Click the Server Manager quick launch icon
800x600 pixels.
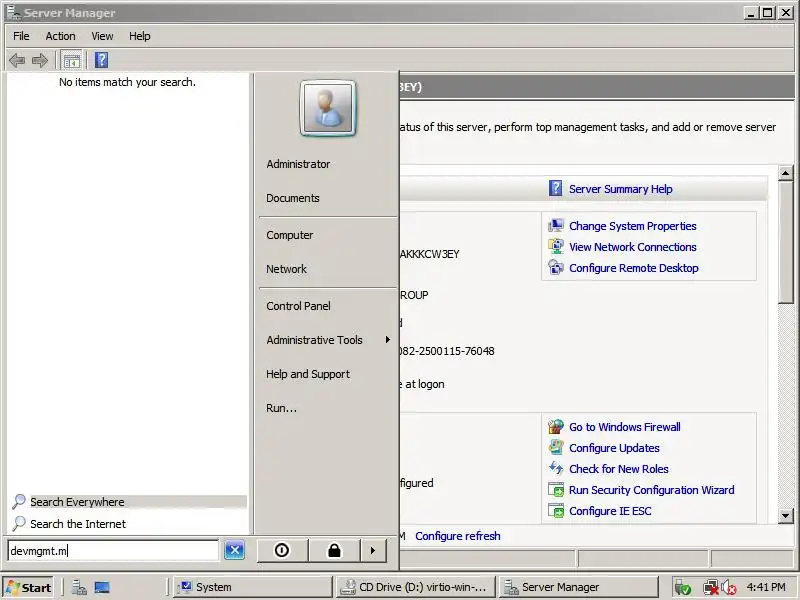79,587
